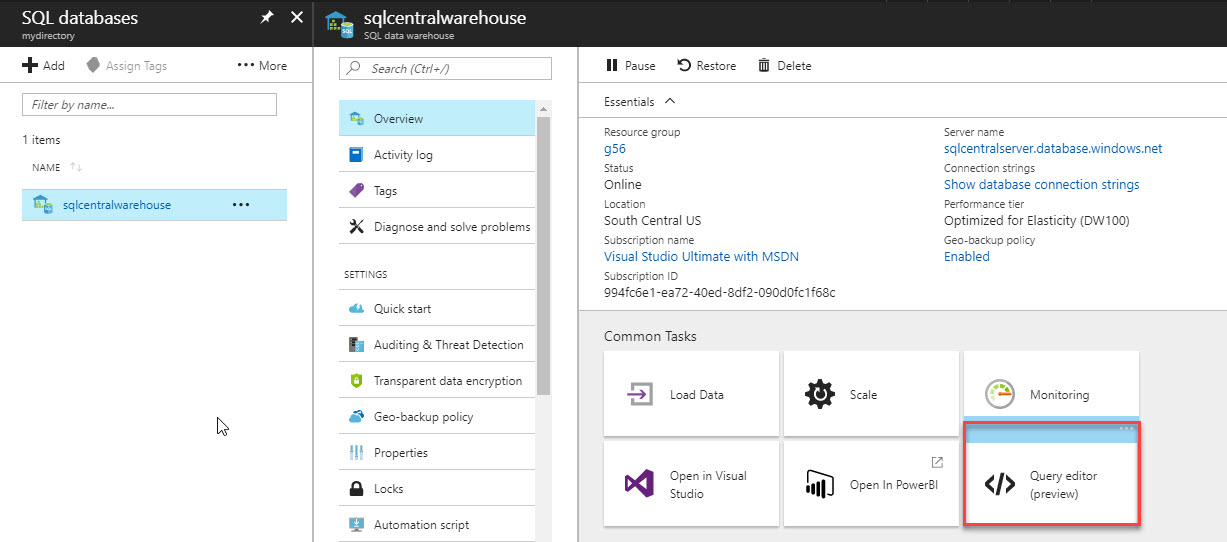Launch Query editor (preview) tile
The height and width of the screenshot is (542, 1227).
pyautogui.click(x=1050, y=485)
